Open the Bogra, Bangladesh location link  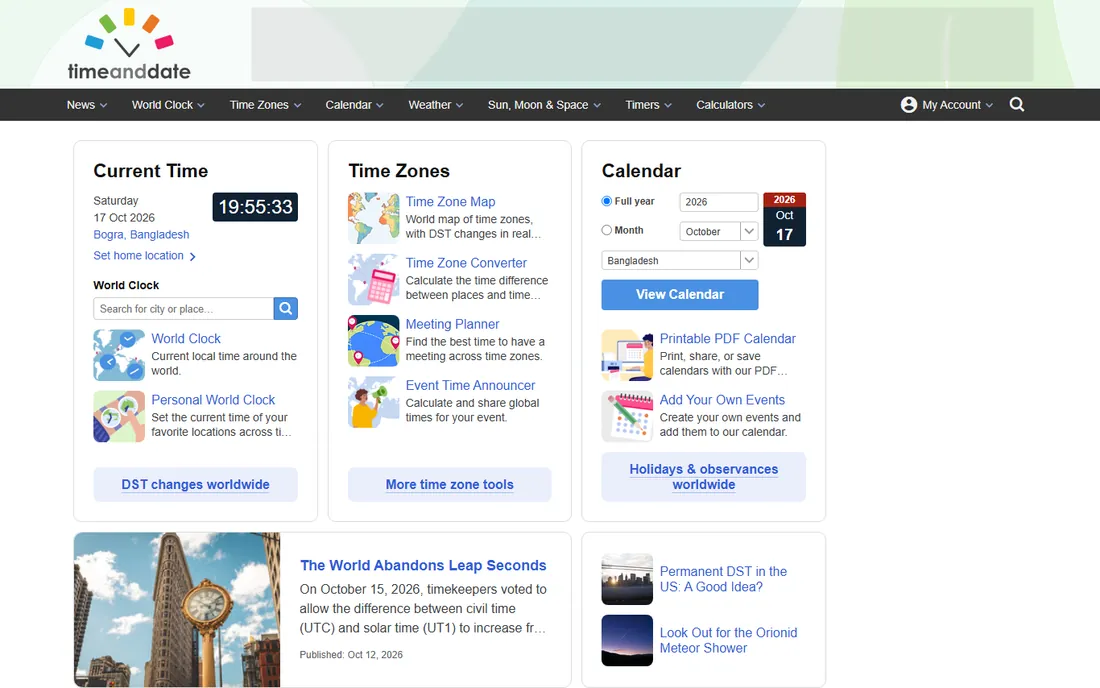[x=141, y=234]
